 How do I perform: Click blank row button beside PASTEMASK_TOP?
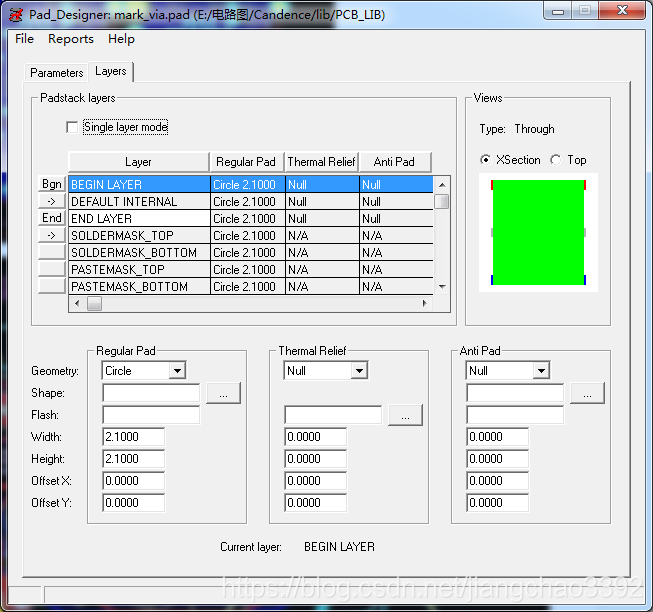pos(52,269)
